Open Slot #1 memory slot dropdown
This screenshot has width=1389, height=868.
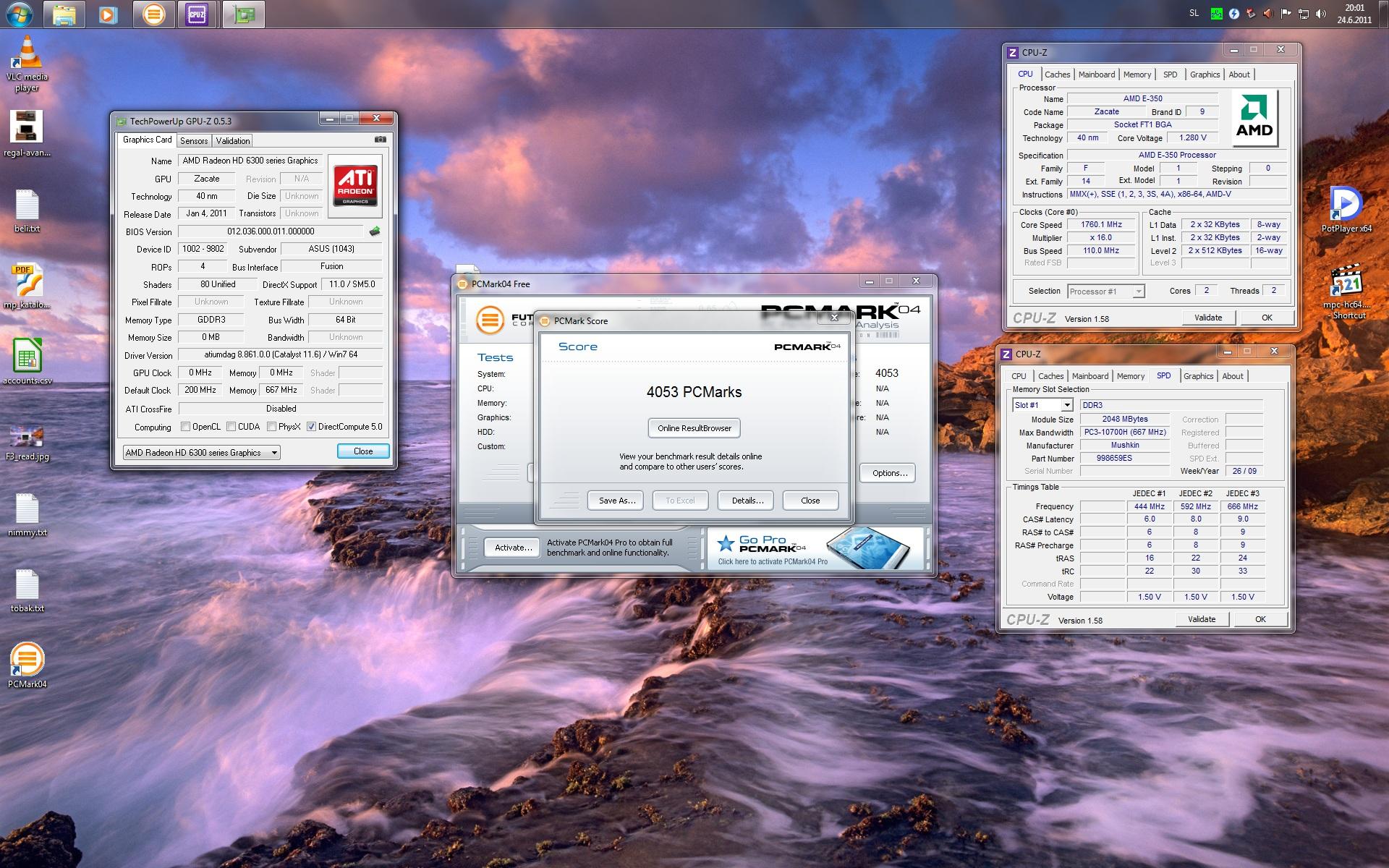1042,405
